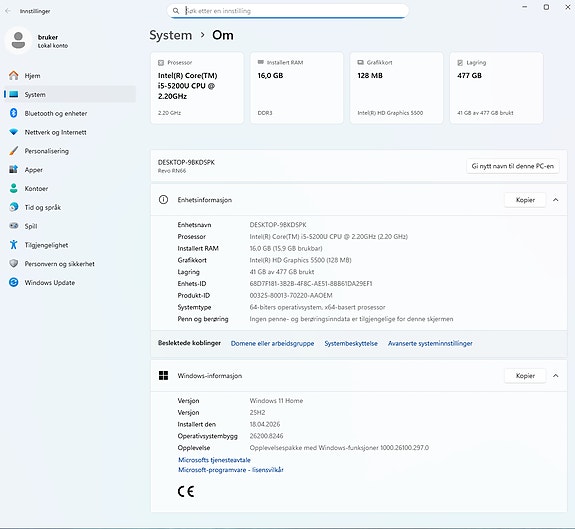Click the Bluetooth og enheter icon
Viewport: 575px width, 529px height.
point(14,113)
